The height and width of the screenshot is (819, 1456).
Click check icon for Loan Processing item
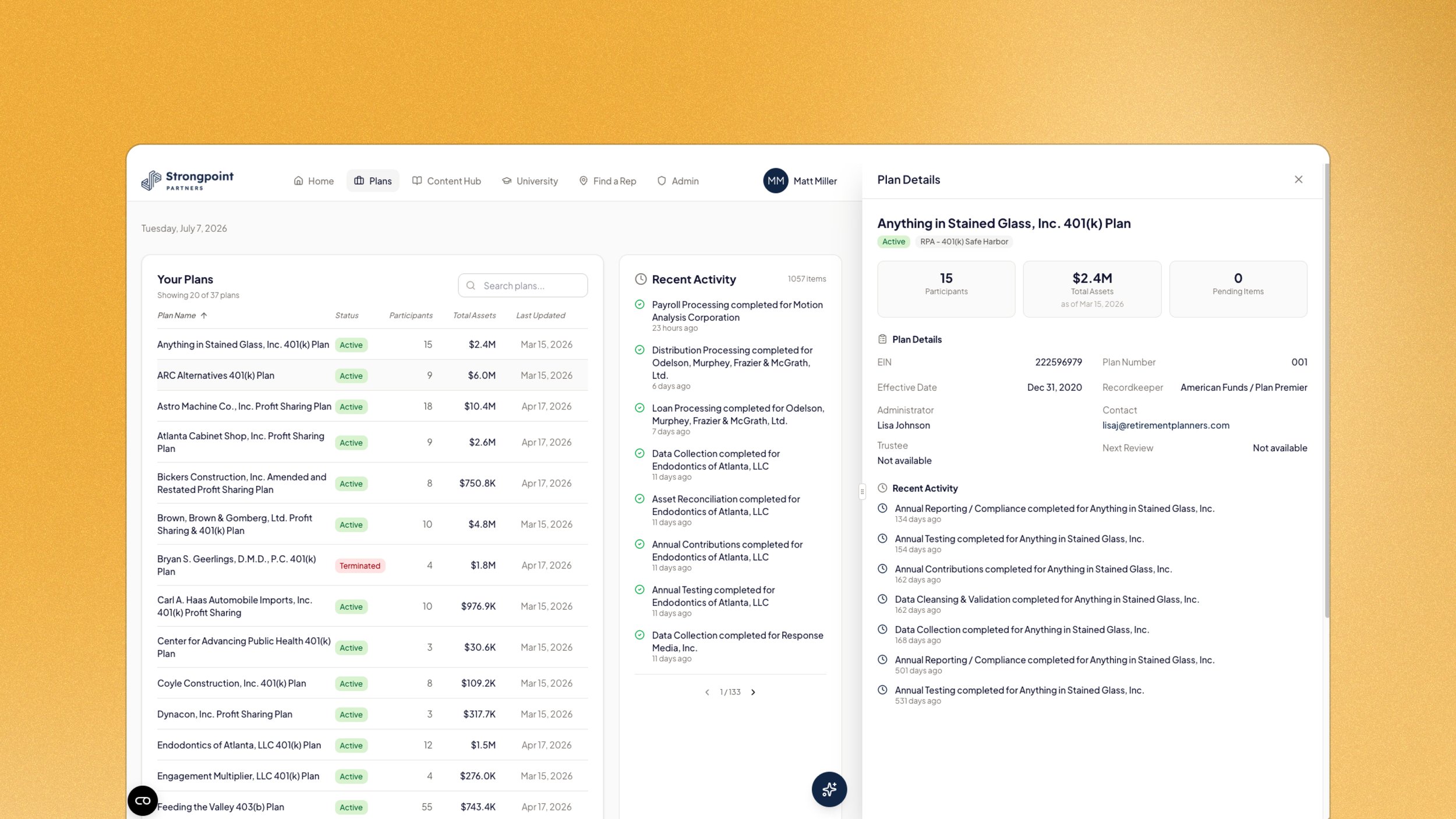tap(639, 408)
